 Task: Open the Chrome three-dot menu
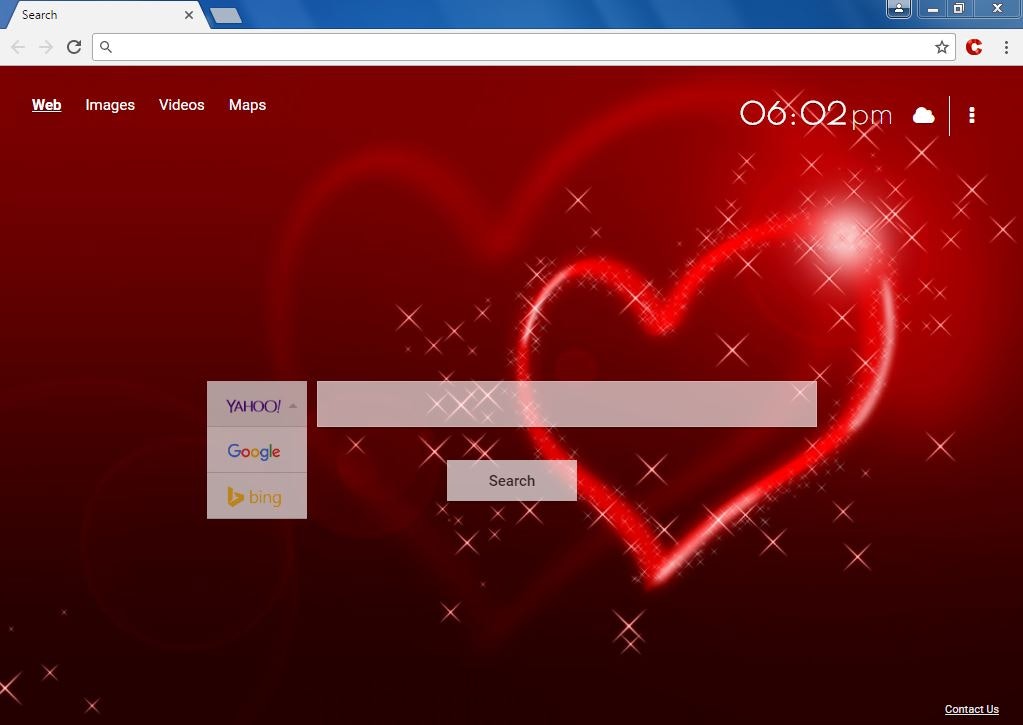(x=1006, y=47)
